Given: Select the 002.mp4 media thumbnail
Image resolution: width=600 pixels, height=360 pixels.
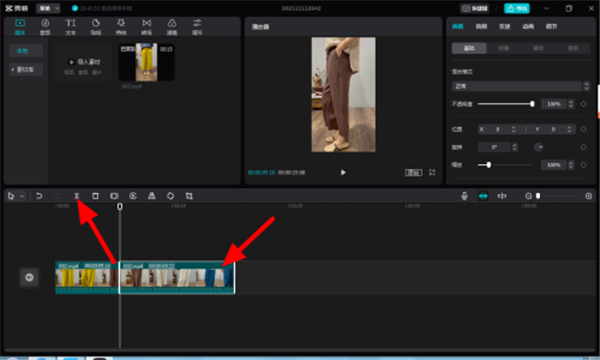Looking at the screenshot, I should click(147, 62).
